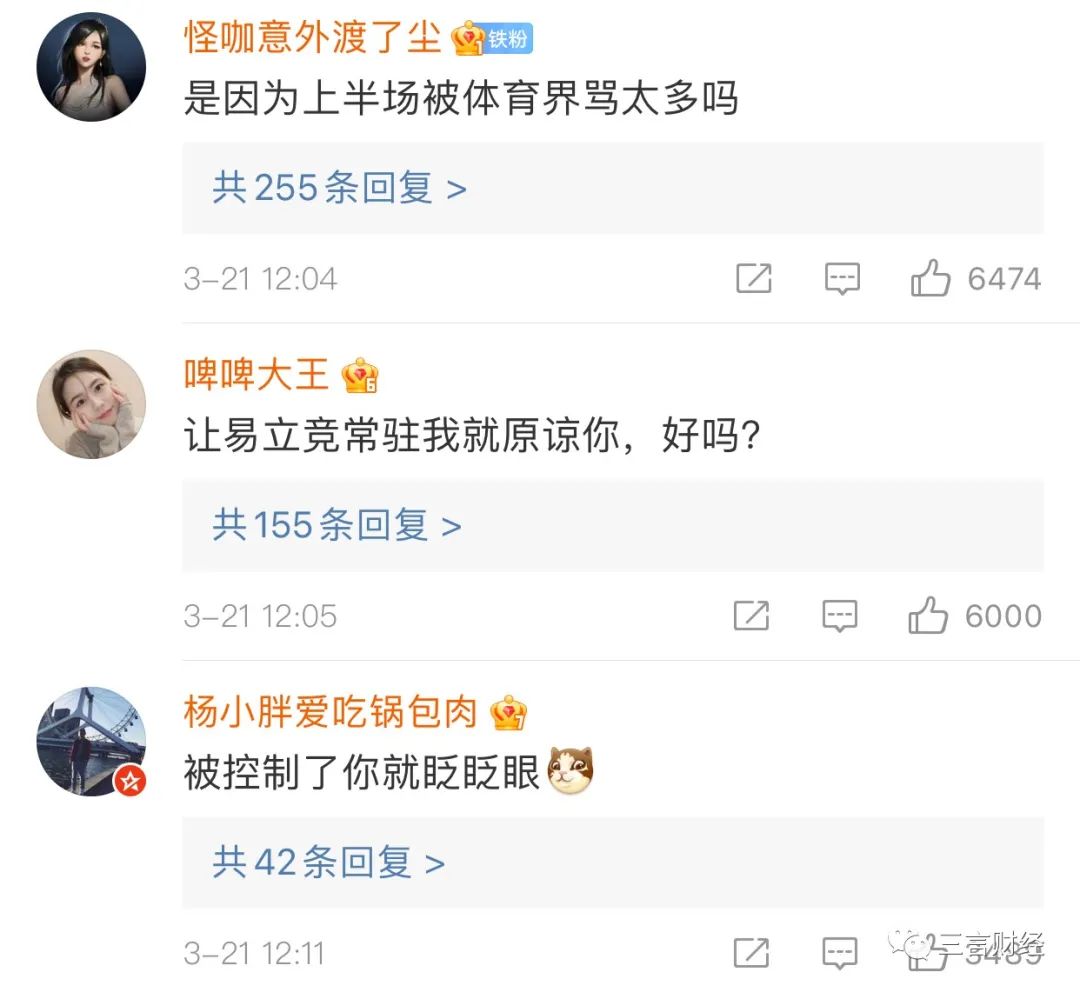View avatar of 杨小胖爱吃锅包肉
The height and width of the screenshot is (992, 1080).
(x=91, y=741)
